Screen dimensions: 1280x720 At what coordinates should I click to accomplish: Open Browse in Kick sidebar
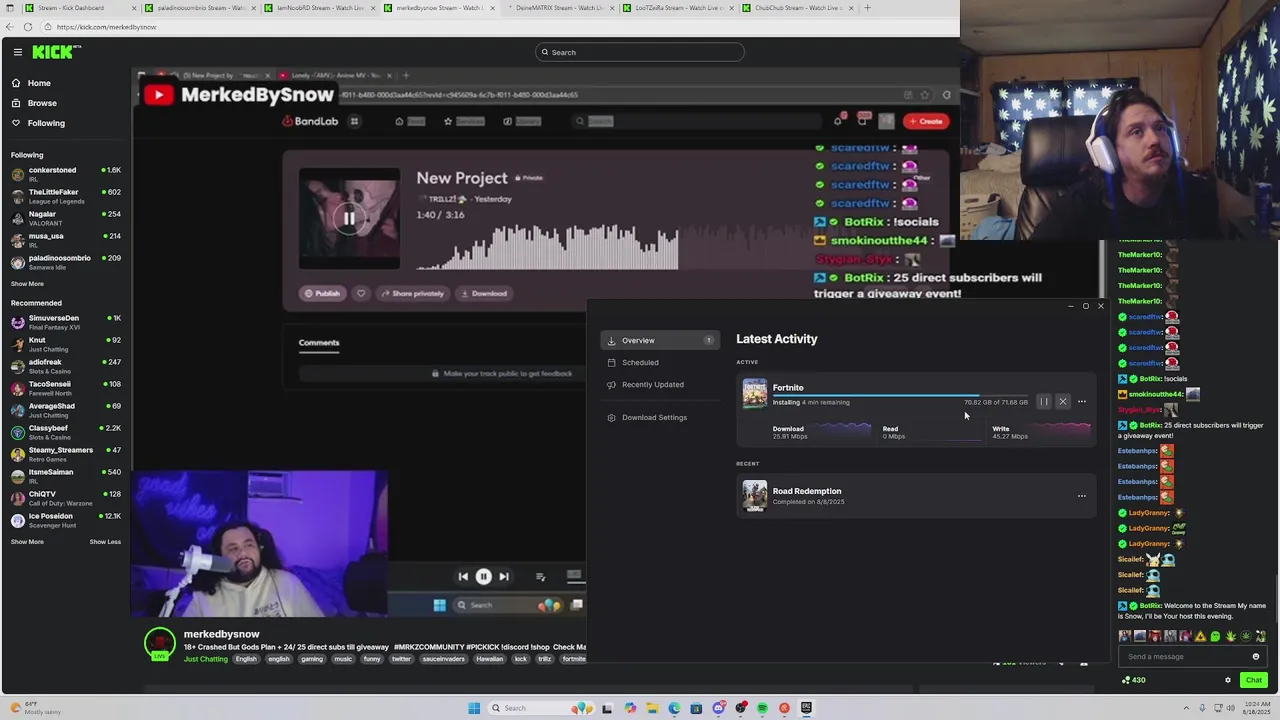42,103
